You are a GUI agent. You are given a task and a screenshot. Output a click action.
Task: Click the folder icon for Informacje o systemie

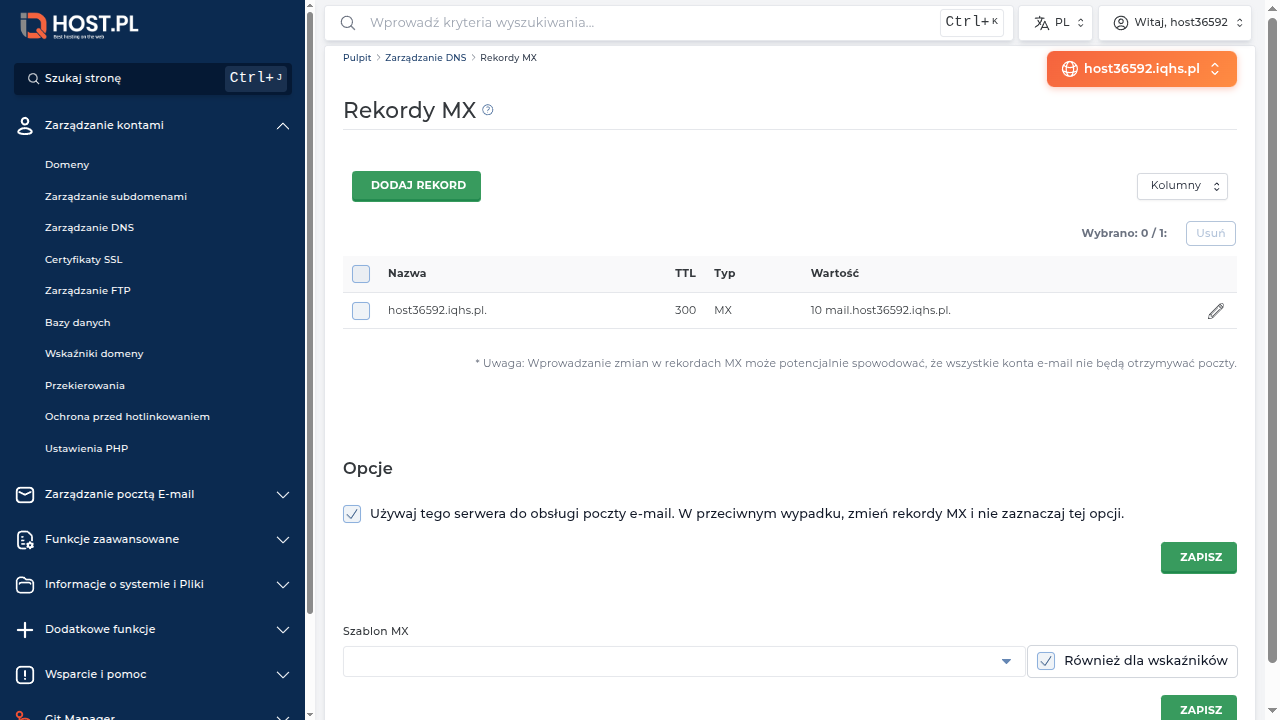tap(26, 584)
